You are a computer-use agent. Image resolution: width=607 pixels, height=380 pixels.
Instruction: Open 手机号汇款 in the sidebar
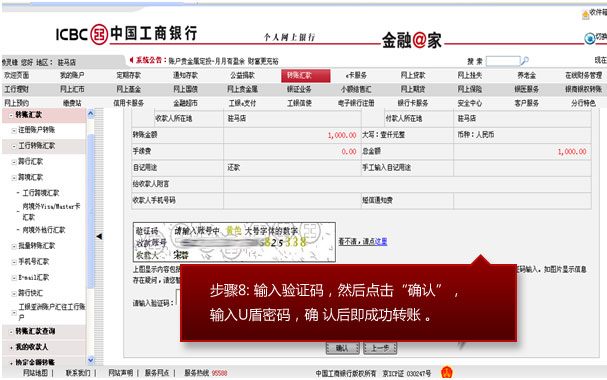click(33, 262)
